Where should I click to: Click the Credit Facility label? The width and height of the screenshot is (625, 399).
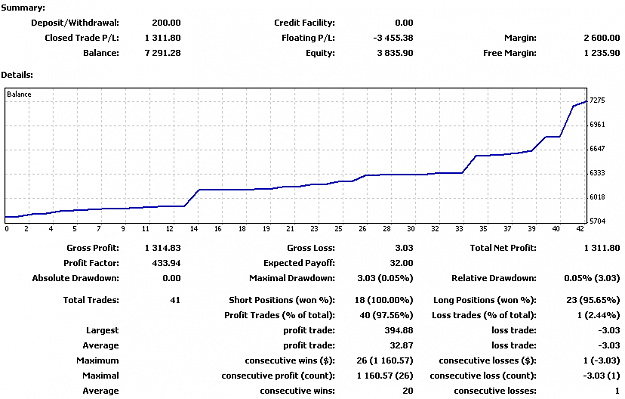coord(305,23)
